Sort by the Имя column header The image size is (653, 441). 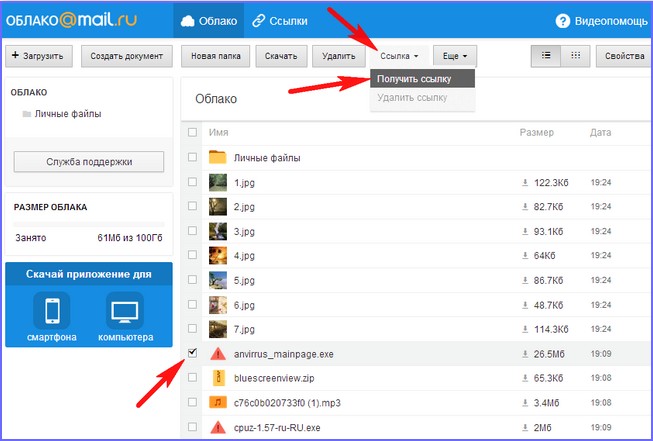point(219,132)
